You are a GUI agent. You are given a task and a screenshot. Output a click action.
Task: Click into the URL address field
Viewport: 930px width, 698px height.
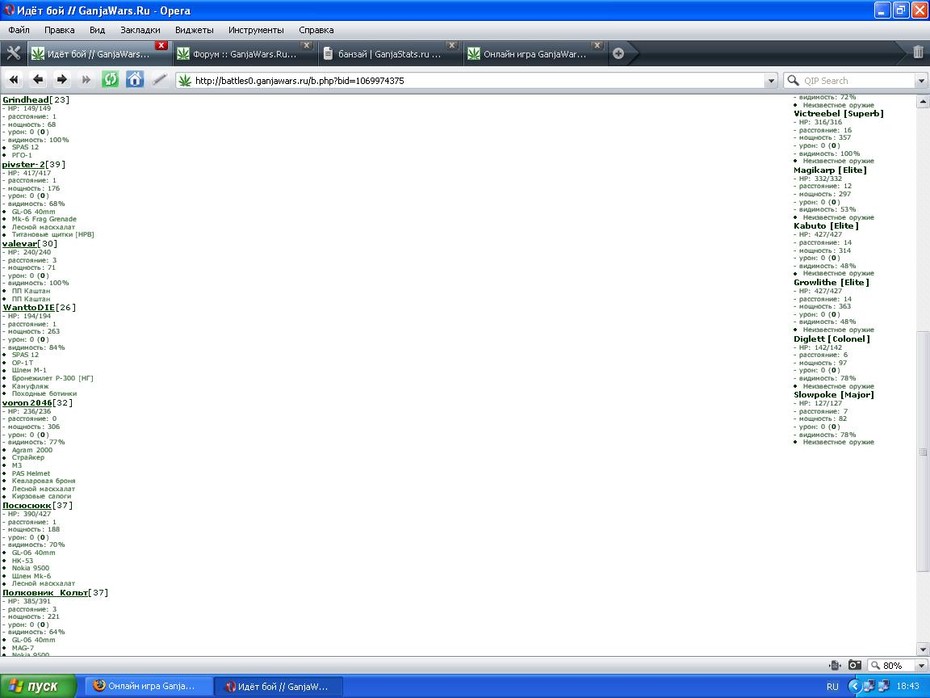tap(477, 81)
